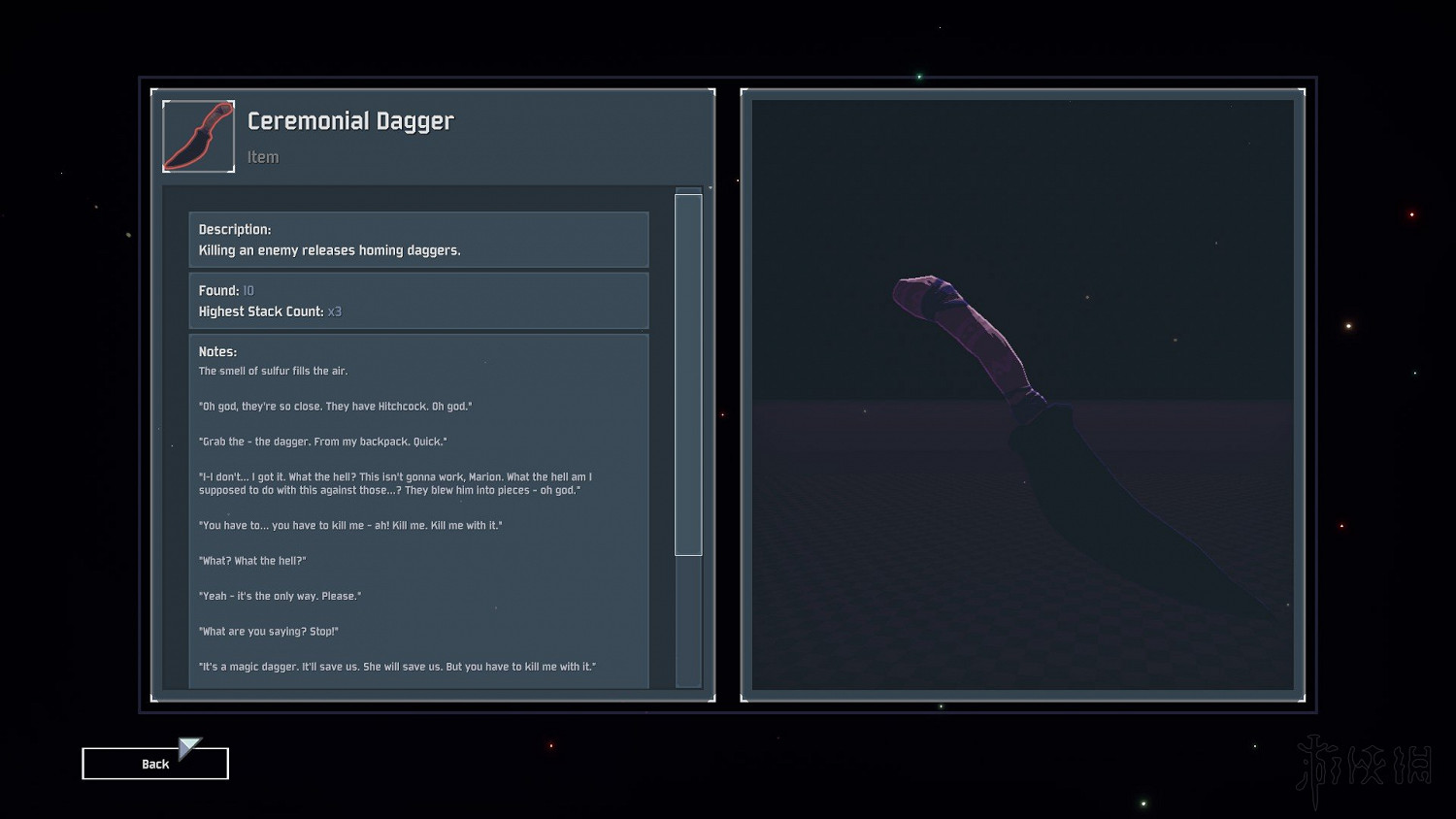Select the Ceremonial Dagger title text
This screenshot has width=1456, height=819.
(350, 121)
